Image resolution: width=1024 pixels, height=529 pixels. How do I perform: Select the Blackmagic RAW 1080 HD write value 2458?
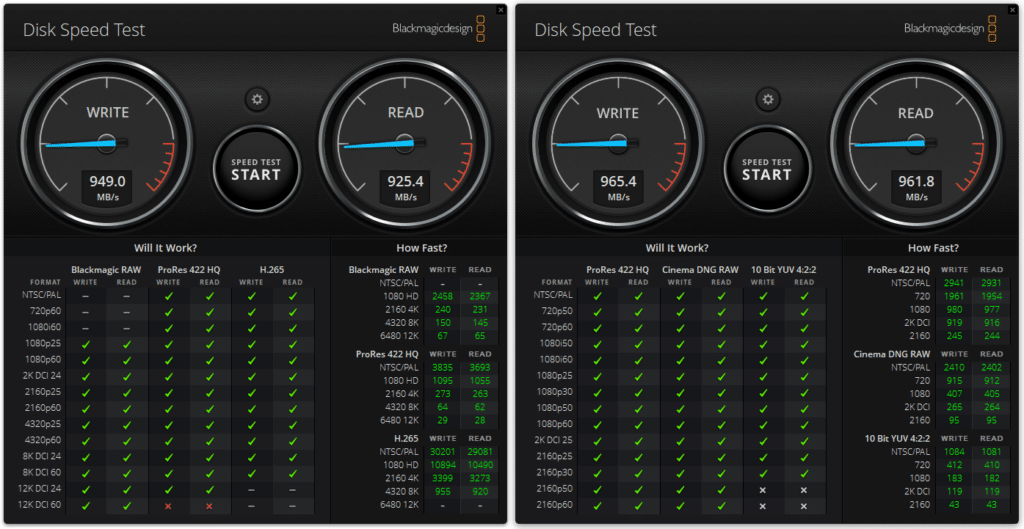(442, 296)
